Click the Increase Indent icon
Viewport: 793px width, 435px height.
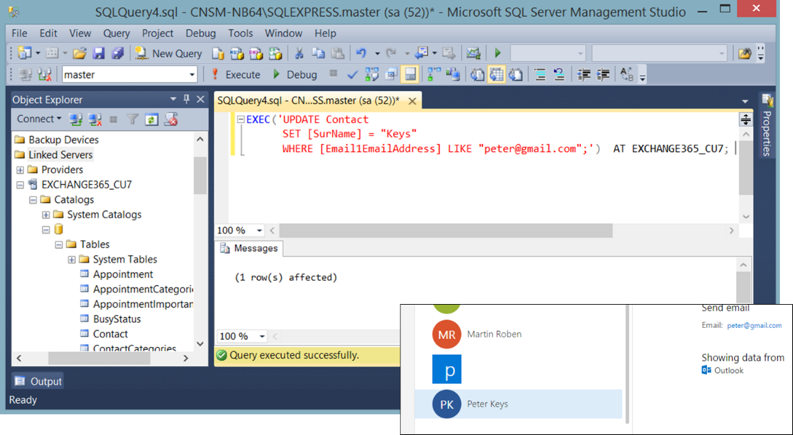pyautogui.click(x=603, y=75)
